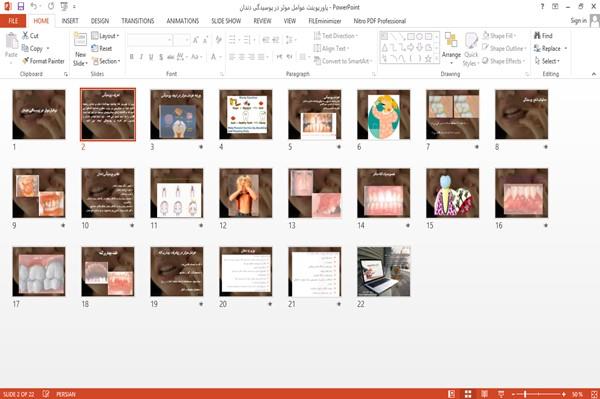This screenshot has height=399, width=600.
Task: Select slide 6 thumbnail
Action: [383, 114]
